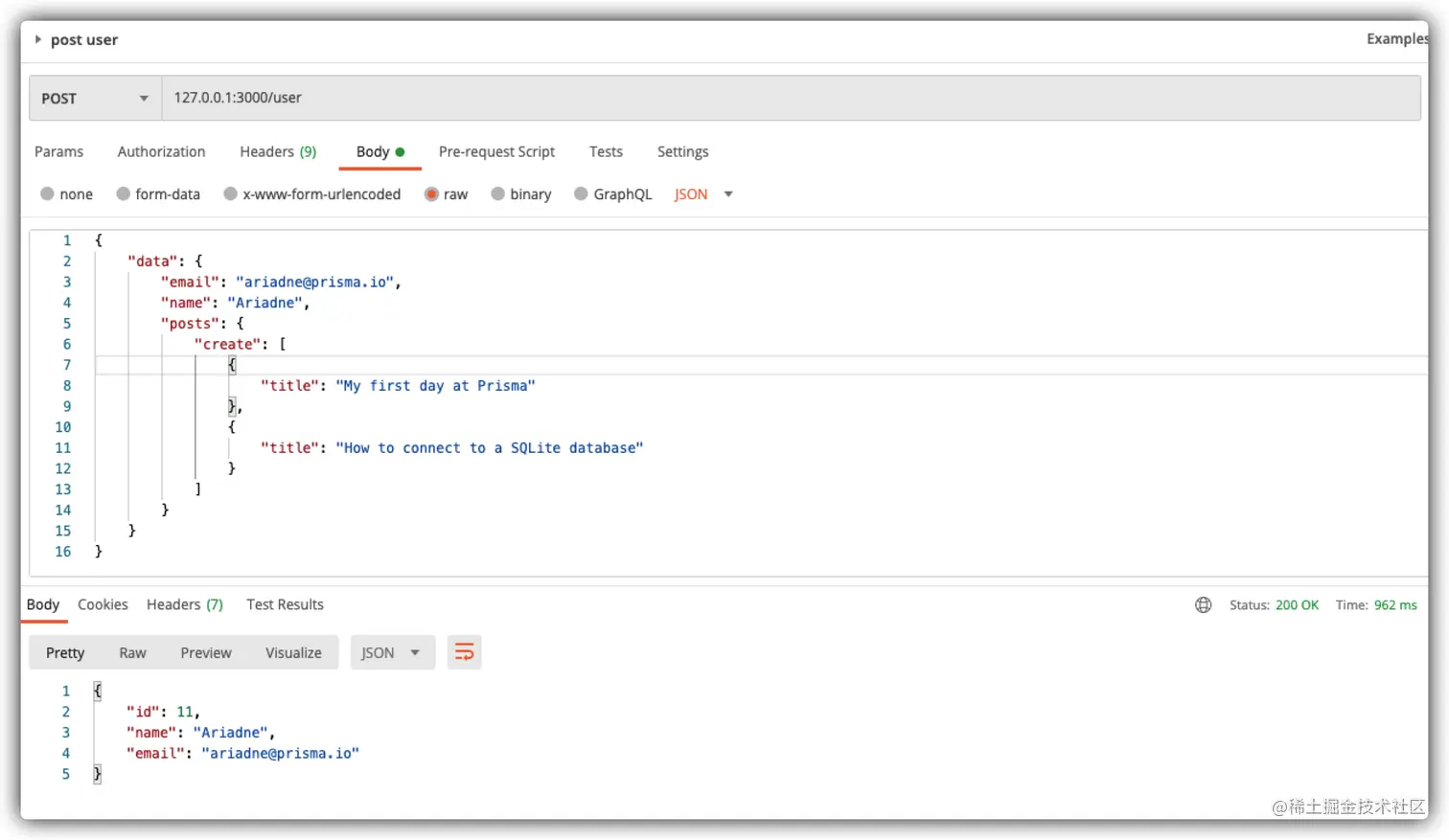Open the Tests tab
The image size is (1449, 840).
coord(606,151)
